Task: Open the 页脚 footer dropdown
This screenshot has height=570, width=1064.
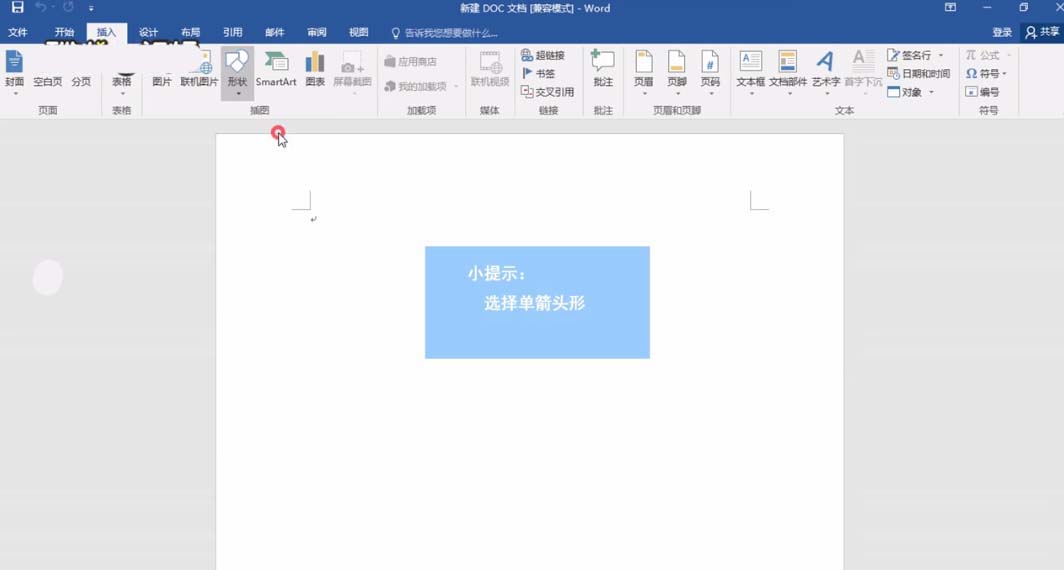Action: tap(677, 72)
